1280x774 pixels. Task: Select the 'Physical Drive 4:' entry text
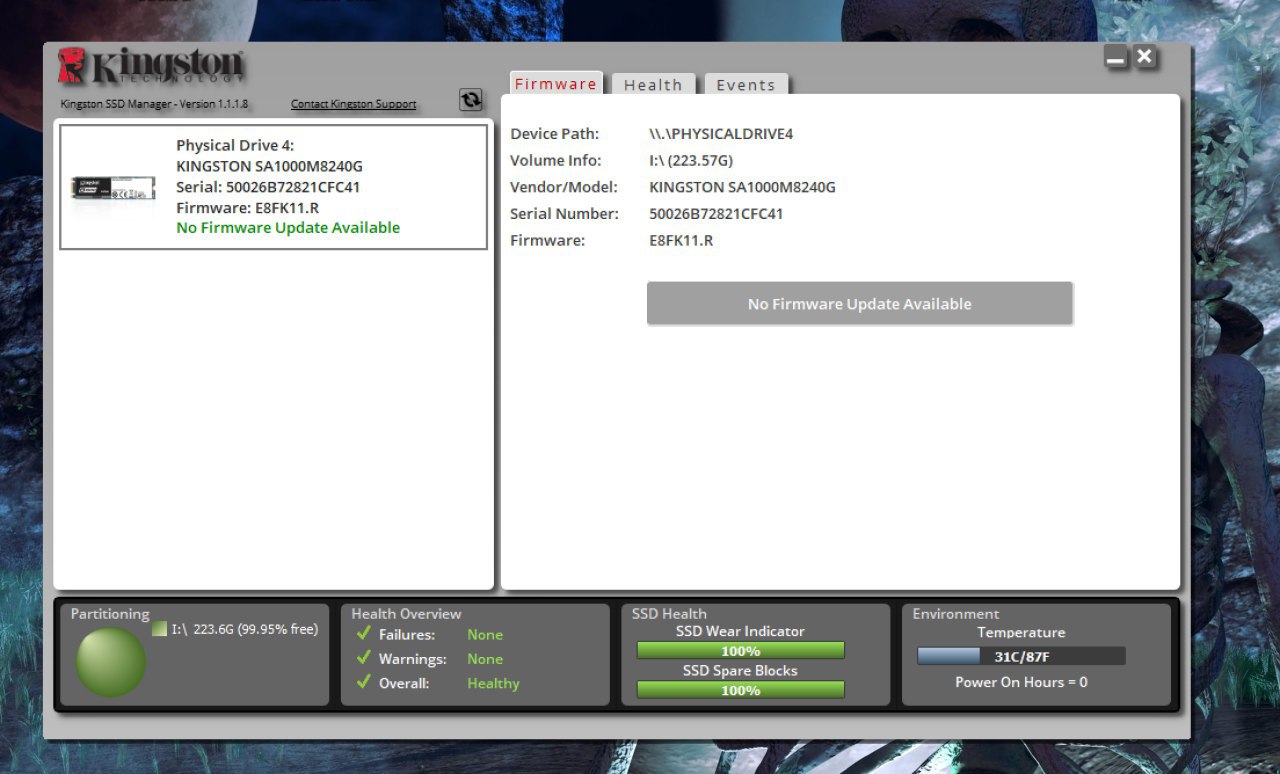tap(235, 145)
